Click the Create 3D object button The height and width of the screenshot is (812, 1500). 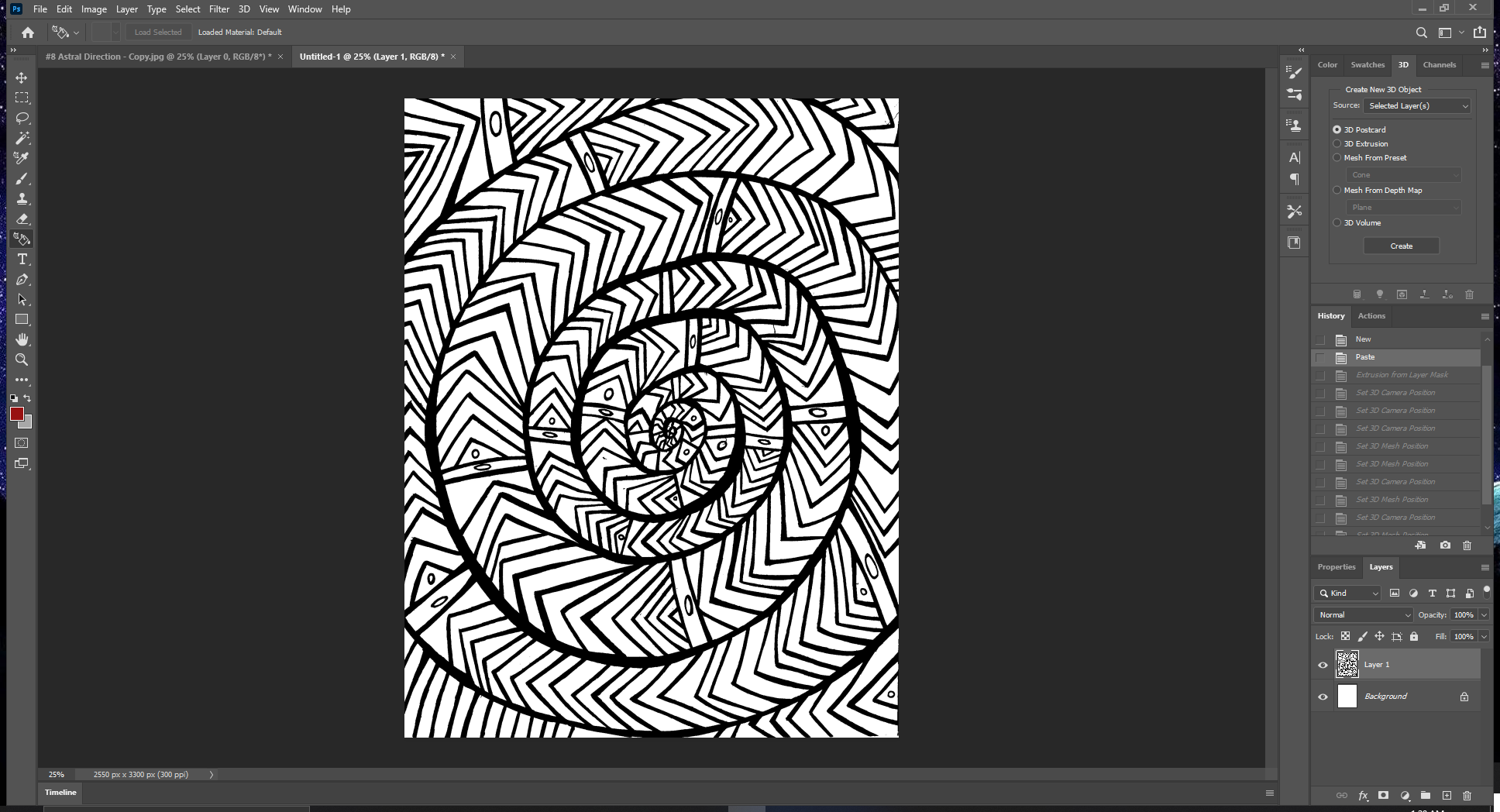[1402, 246]
